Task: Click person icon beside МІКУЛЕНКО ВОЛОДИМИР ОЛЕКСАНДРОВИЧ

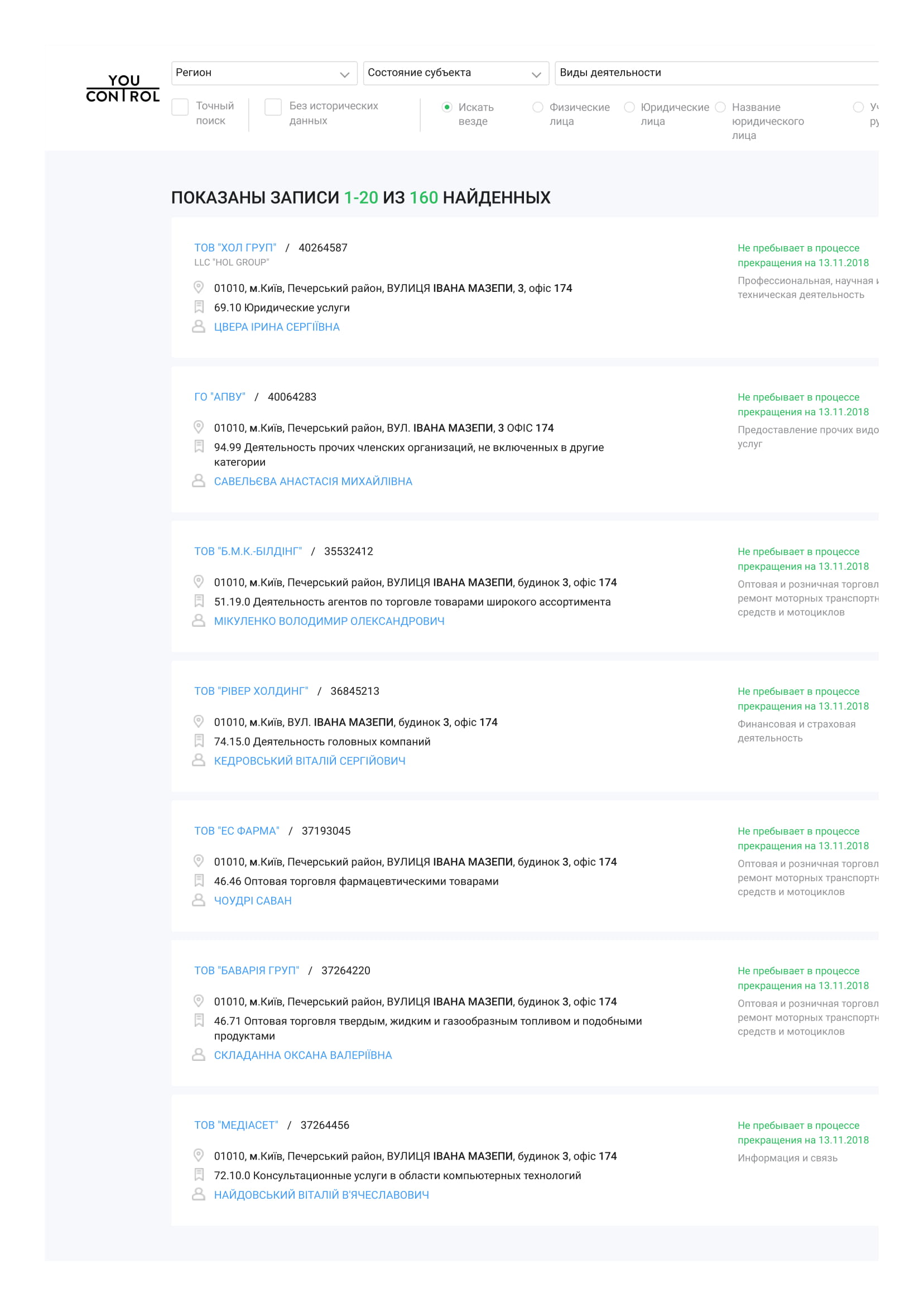Action: (x=199, y=621)
